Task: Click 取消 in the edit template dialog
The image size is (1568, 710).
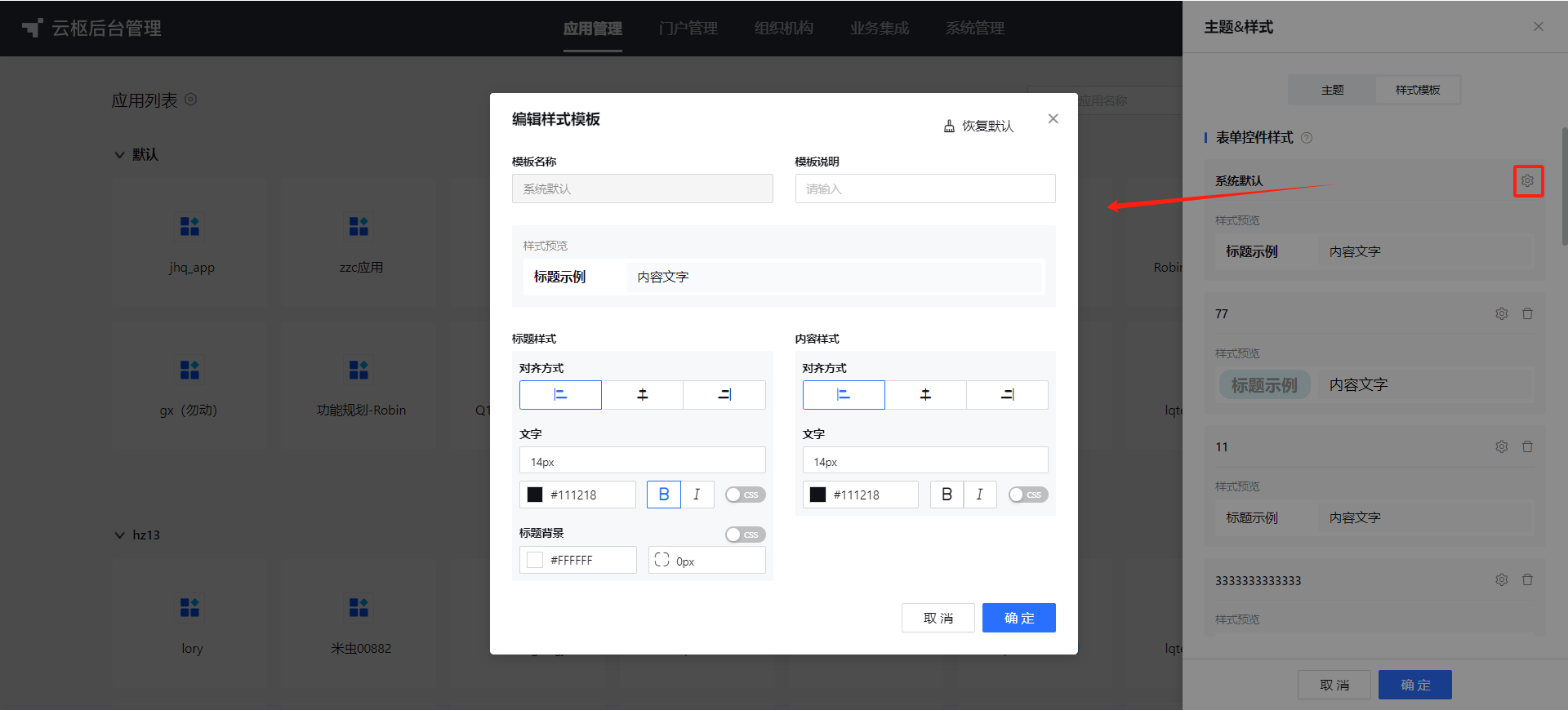Action: click(938, 618)
